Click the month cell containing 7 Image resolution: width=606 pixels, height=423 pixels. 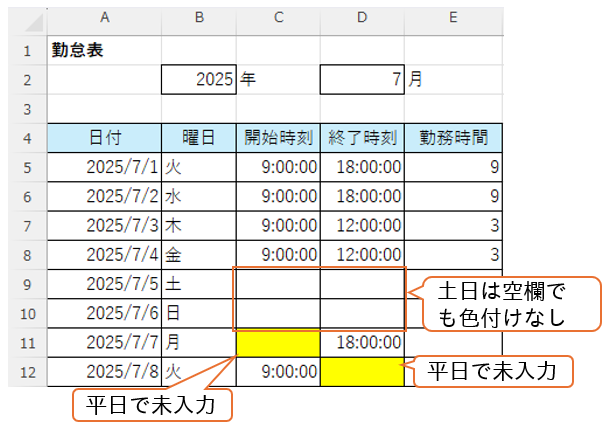click(362, 80)
